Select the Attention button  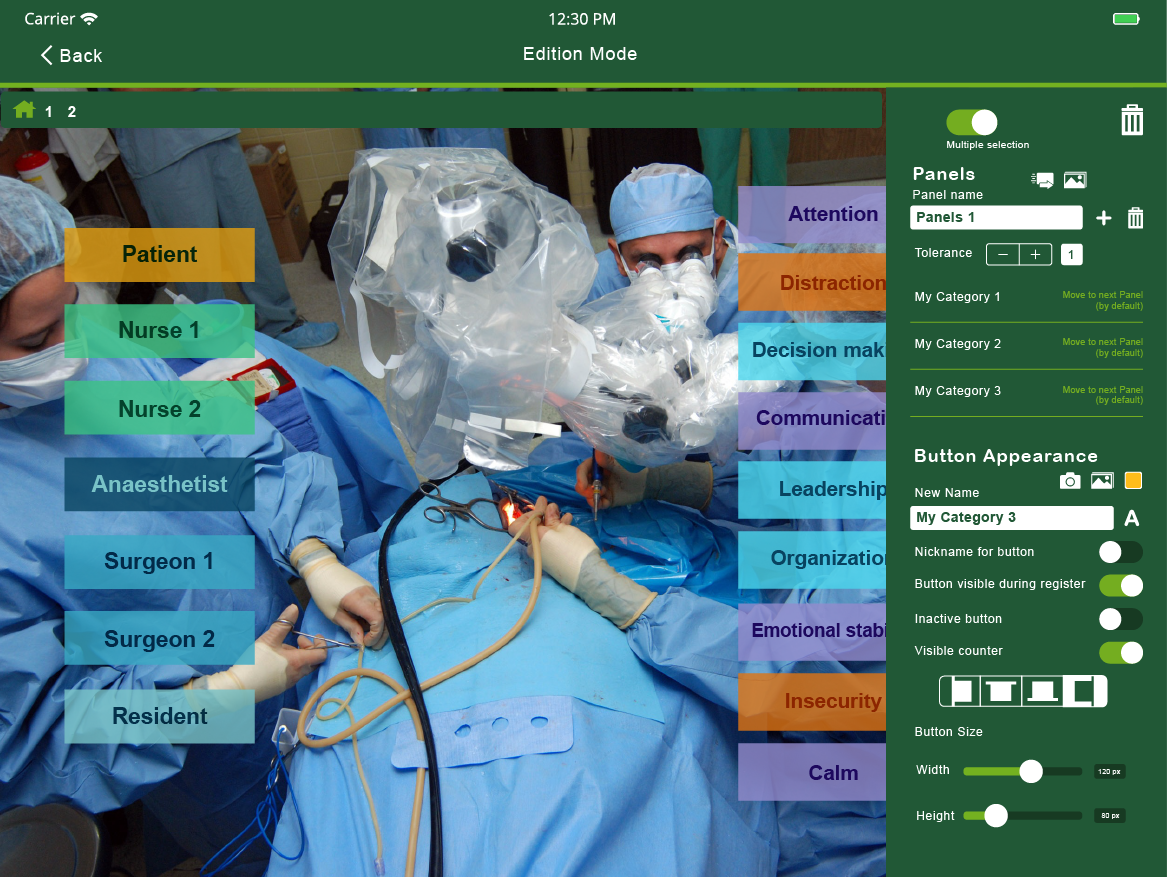click(x=812, y=214)
